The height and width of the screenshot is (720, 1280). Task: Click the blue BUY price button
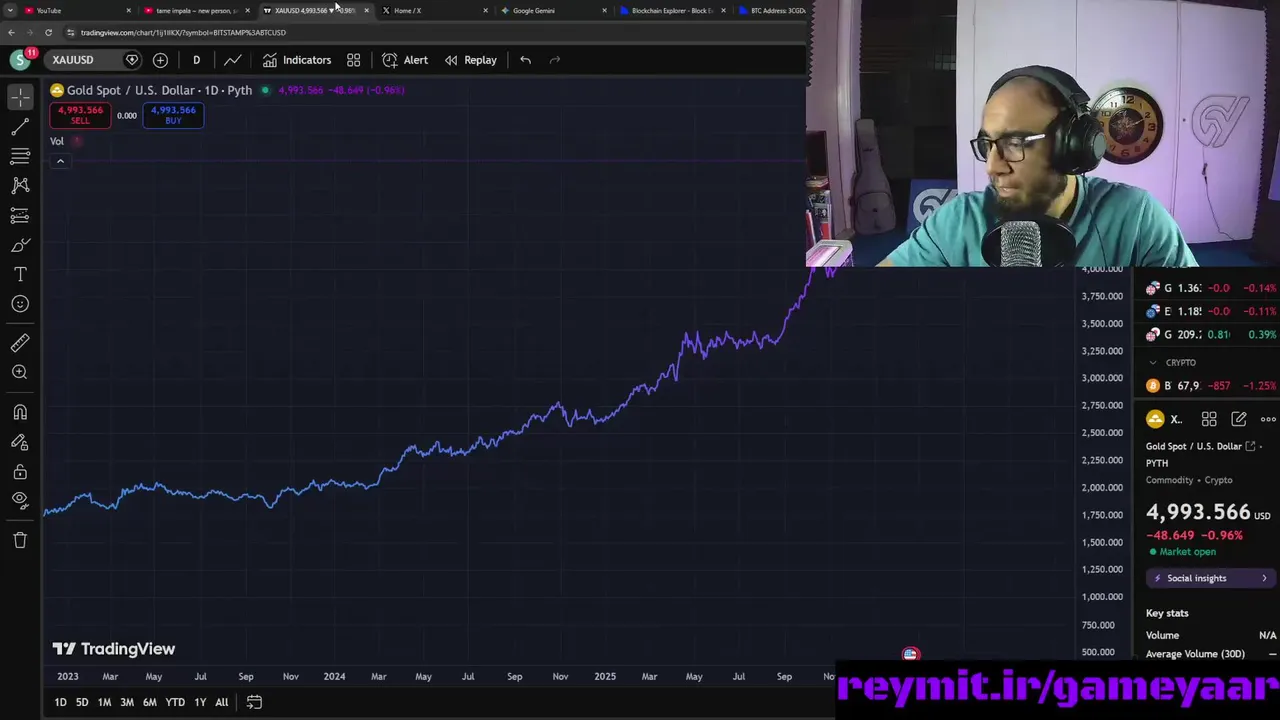click(173, 115)
